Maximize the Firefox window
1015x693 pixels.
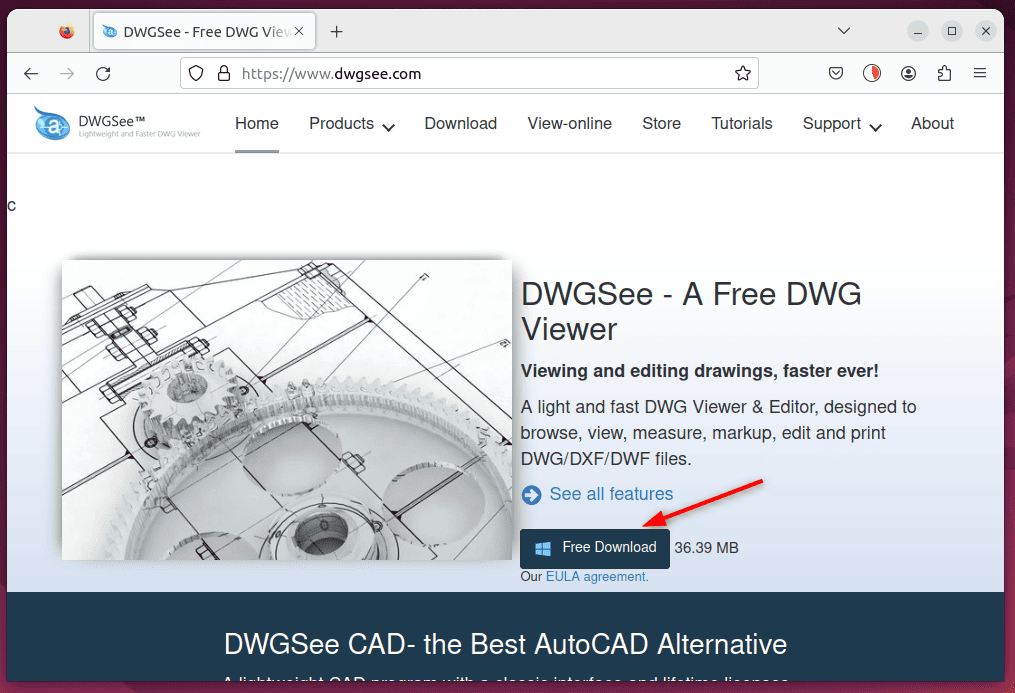click(x=952, y=31)
